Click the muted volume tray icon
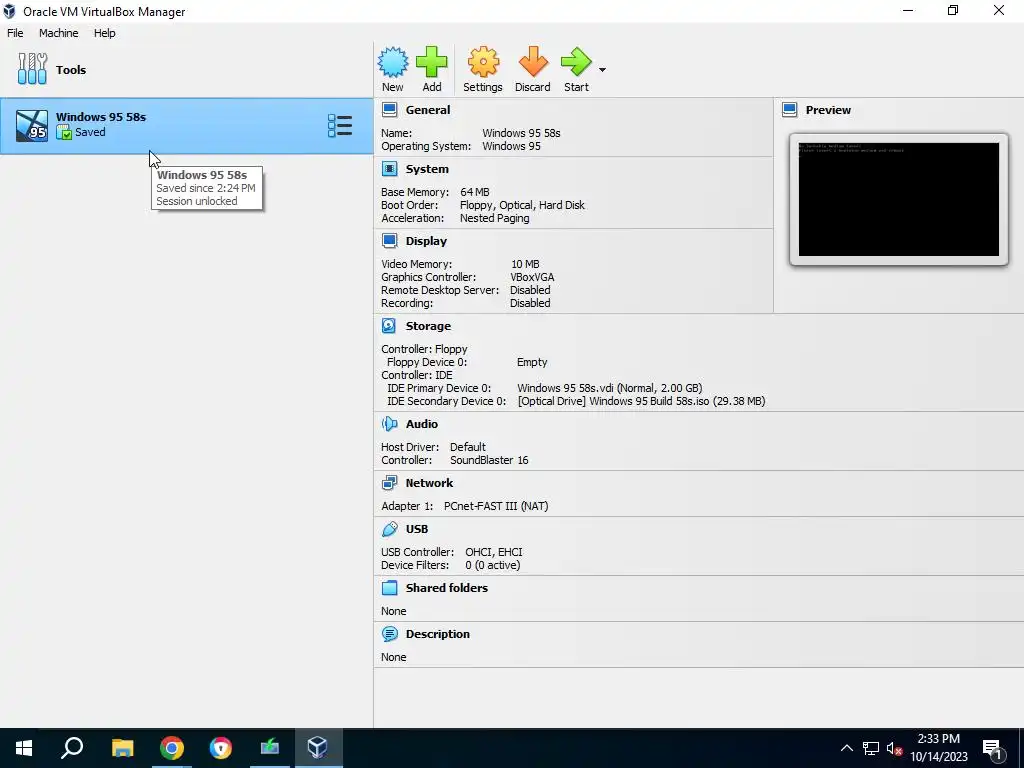 coord(894,748)
